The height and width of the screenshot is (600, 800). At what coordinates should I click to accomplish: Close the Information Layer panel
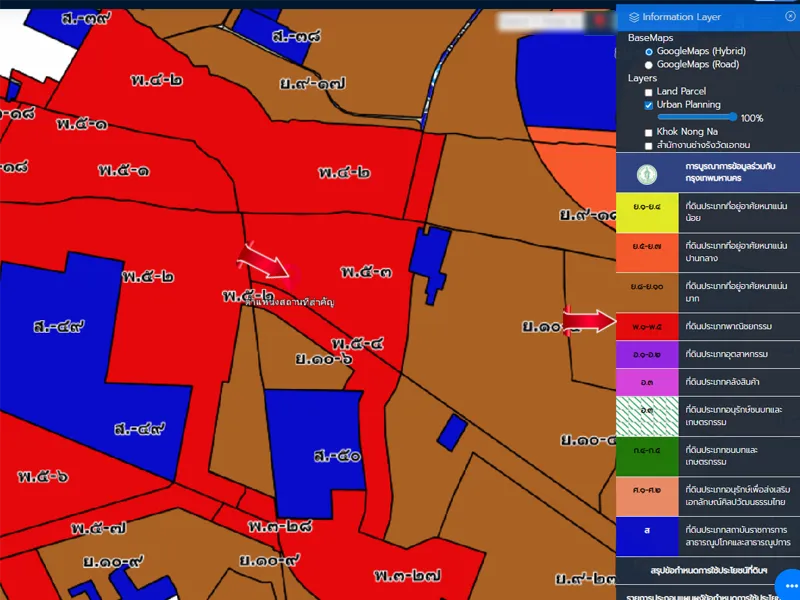790,16
